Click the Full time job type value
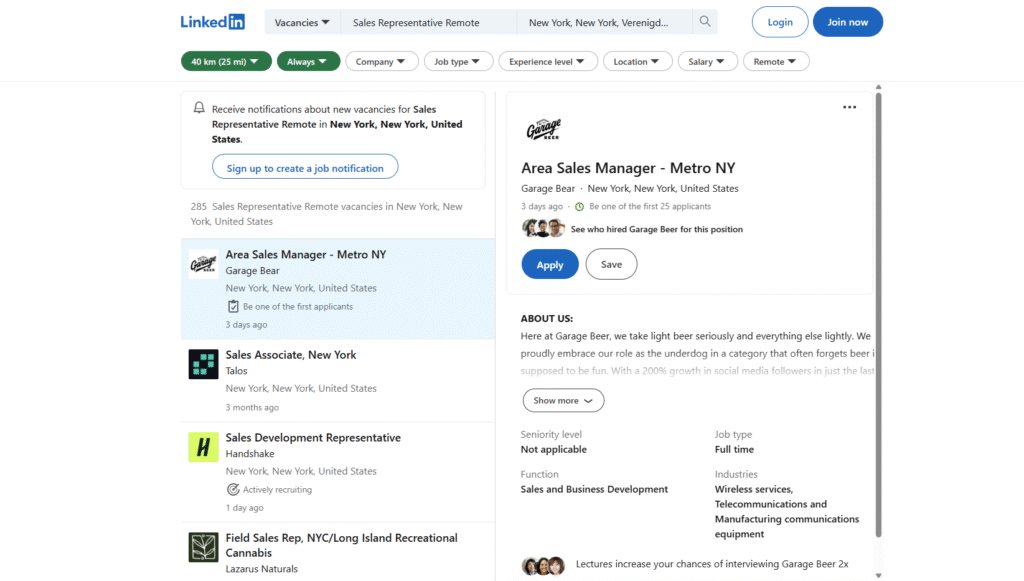Image resolution: width=1024 pixels, height=581 pixels. 734,449
